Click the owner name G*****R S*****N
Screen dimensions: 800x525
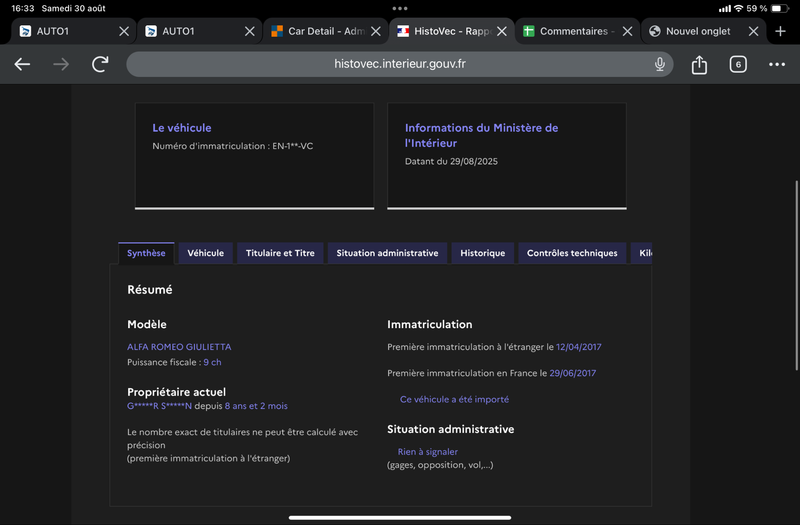tap(159, 406)
